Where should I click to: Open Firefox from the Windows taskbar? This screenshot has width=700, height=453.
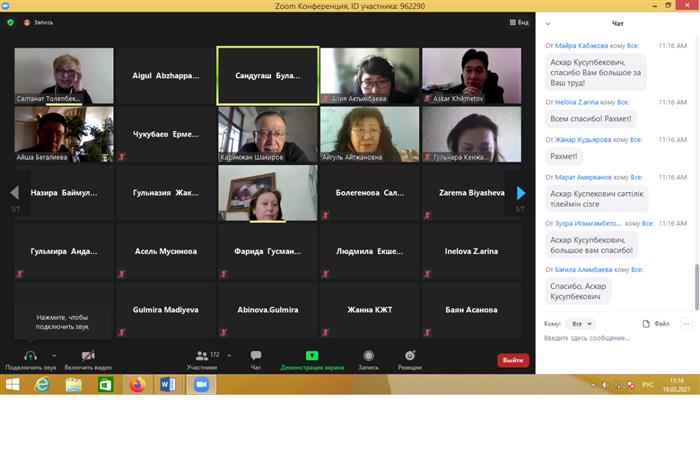pyautogui.click(x=137, y=384)
